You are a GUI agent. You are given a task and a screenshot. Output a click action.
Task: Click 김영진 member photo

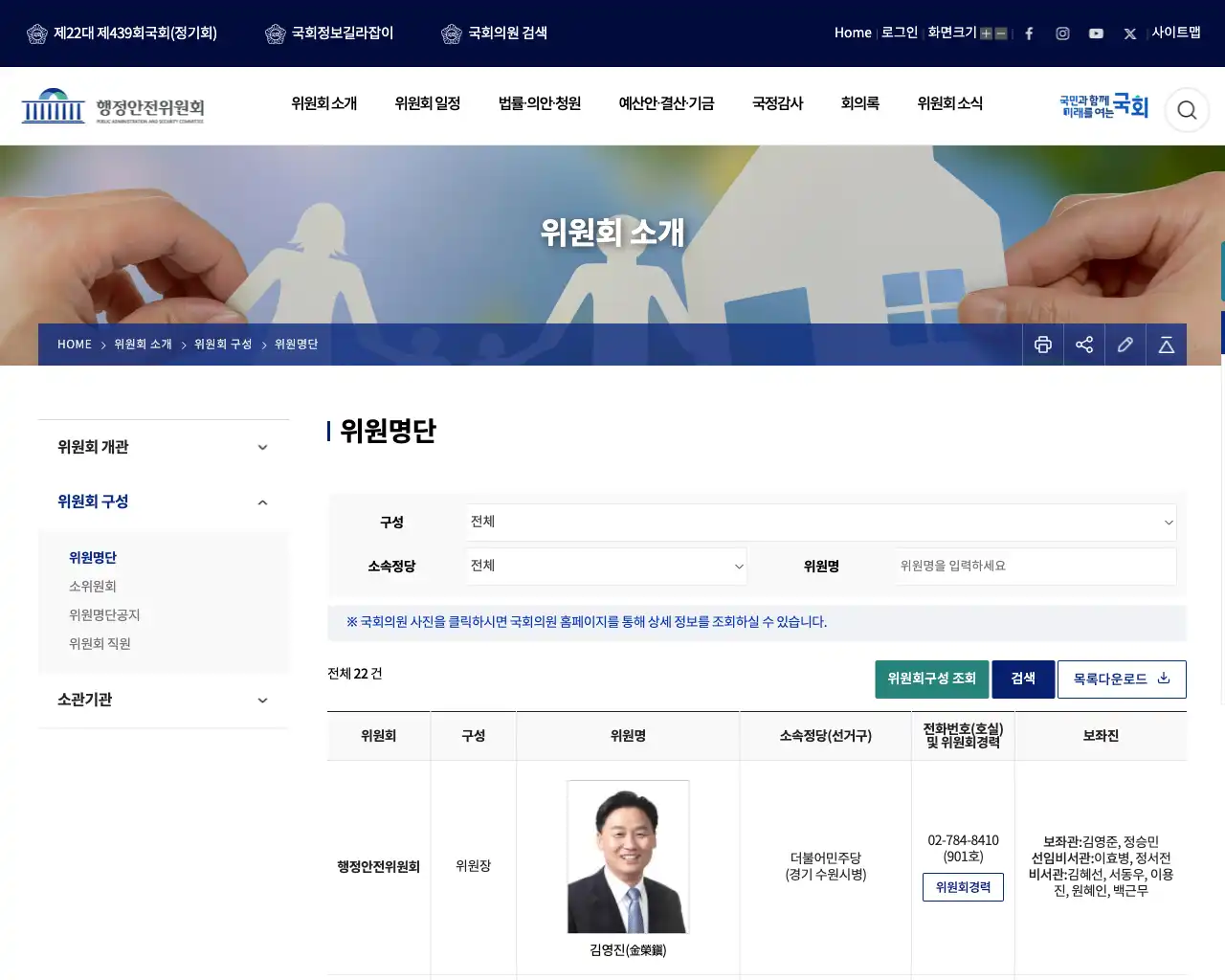pyautogui.click(x=628, y=857)
